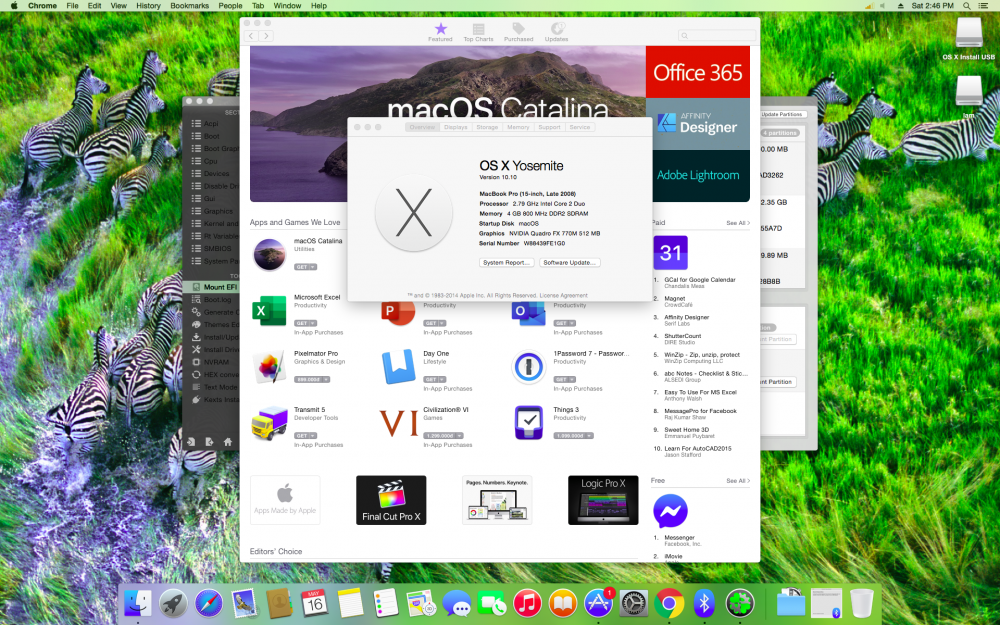Select Mount EFI tool in Clover sidebar
This screenshot has width=1000, height=625.
[x=211, y=287]
